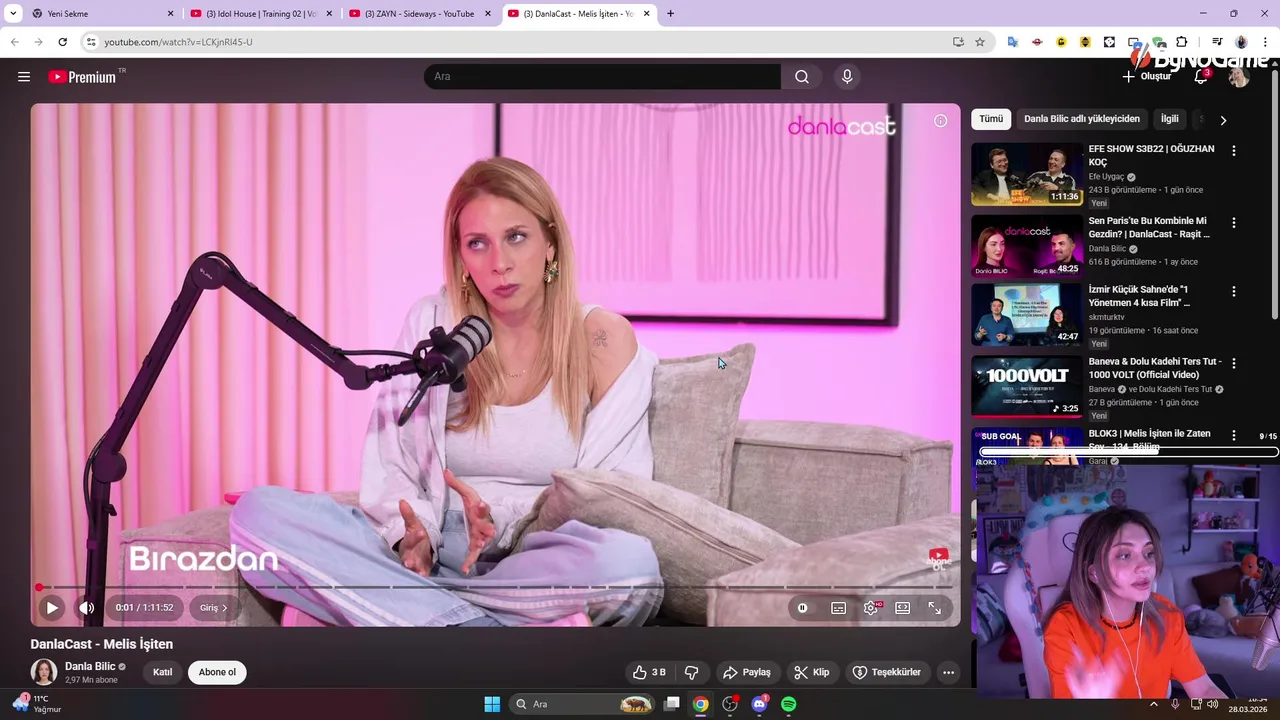This screenshot has width=1280, height=720.
Task: Open the YouTube account avatar menu
Action: tap(1239, 77)
